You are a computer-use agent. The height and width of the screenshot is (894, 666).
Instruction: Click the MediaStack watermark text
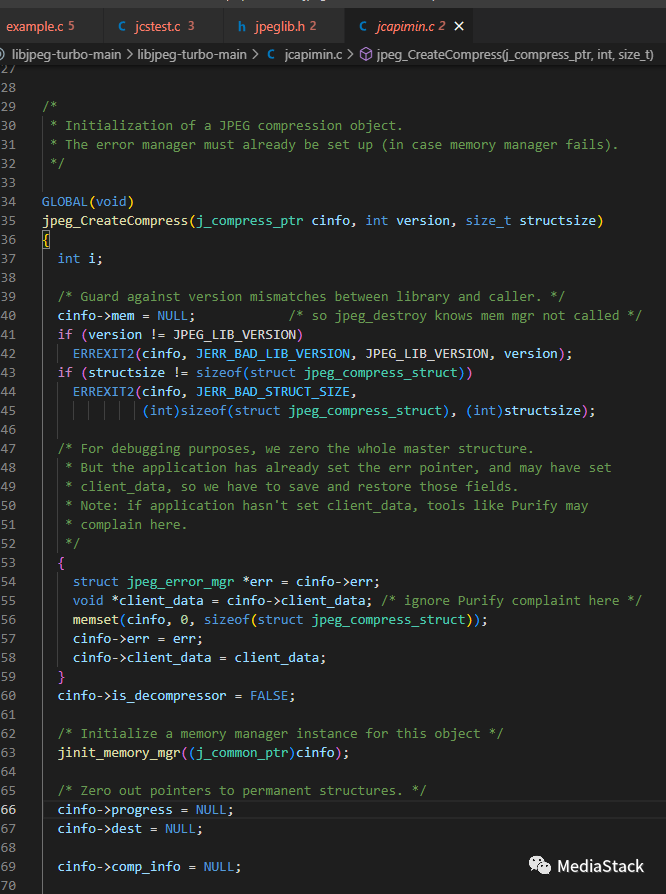(x=600, y=866)
